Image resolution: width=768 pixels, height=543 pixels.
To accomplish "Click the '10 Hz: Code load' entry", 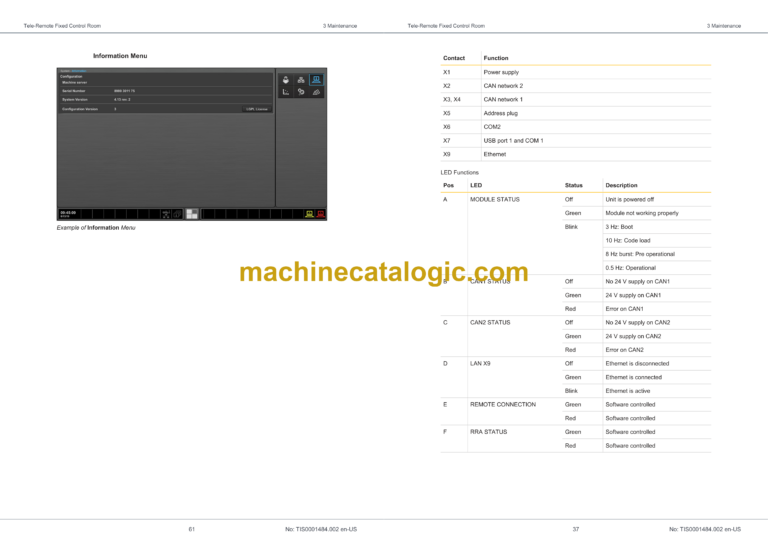I will tap(628, 240).
